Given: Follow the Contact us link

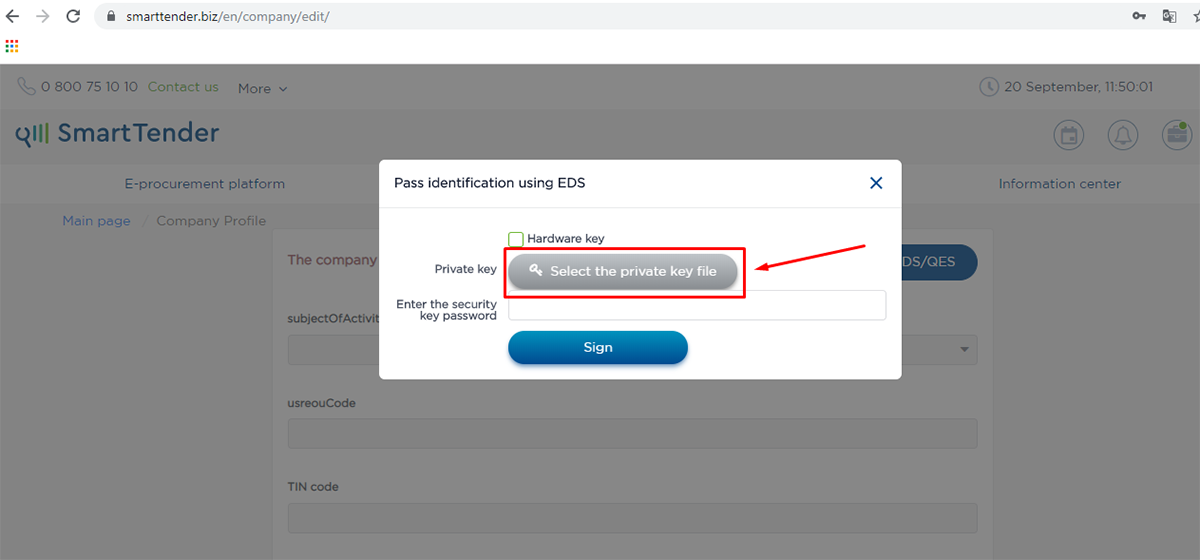Looking at the screenshot, I should (183, 87).
